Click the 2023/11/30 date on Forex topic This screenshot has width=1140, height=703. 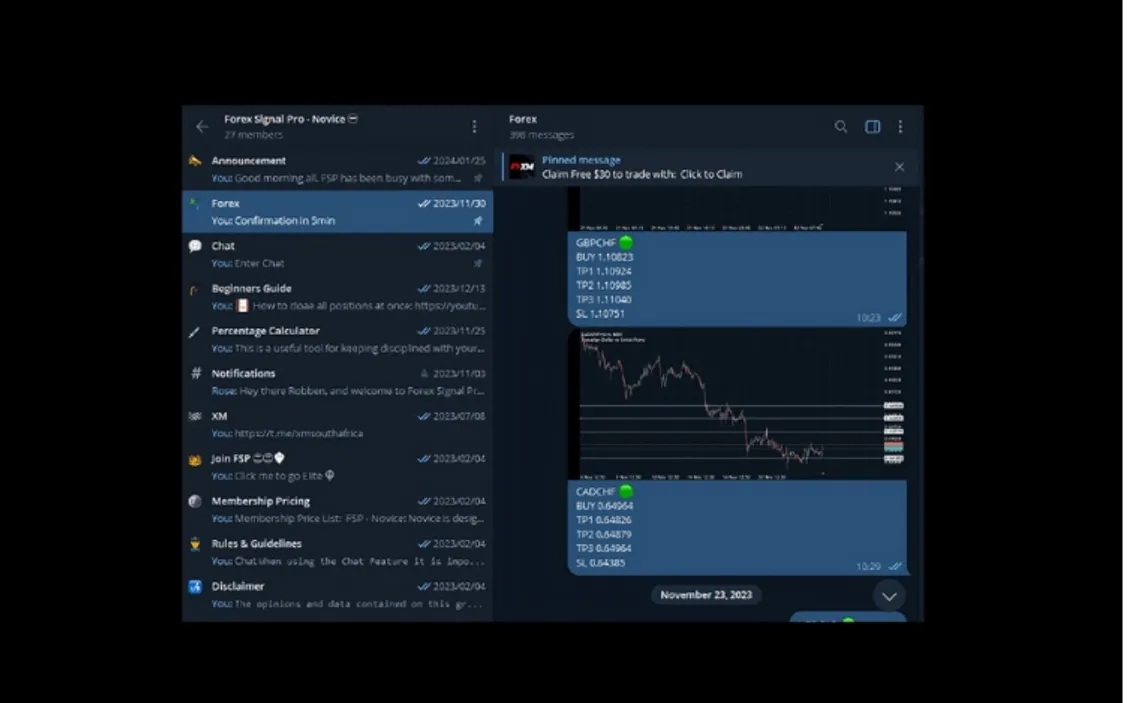pos(459,204)
